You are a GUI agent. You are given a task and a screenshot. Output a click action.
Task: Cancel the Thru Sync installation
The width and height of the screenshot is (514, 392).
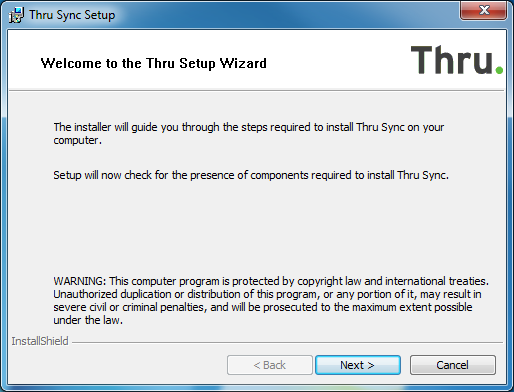pos(452,365)
